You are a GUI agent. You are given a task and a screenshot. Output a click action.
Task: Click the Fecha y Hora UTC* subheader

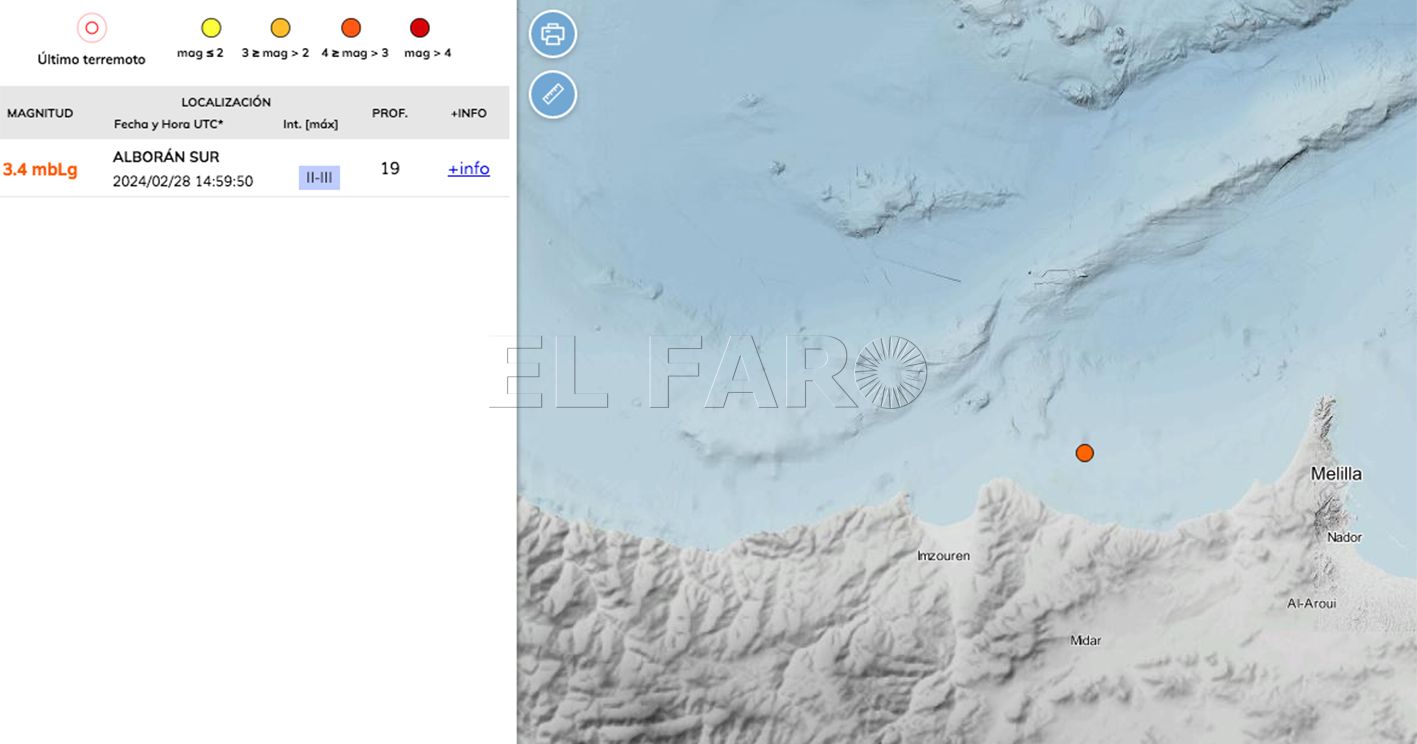click(x=169, y=124)
